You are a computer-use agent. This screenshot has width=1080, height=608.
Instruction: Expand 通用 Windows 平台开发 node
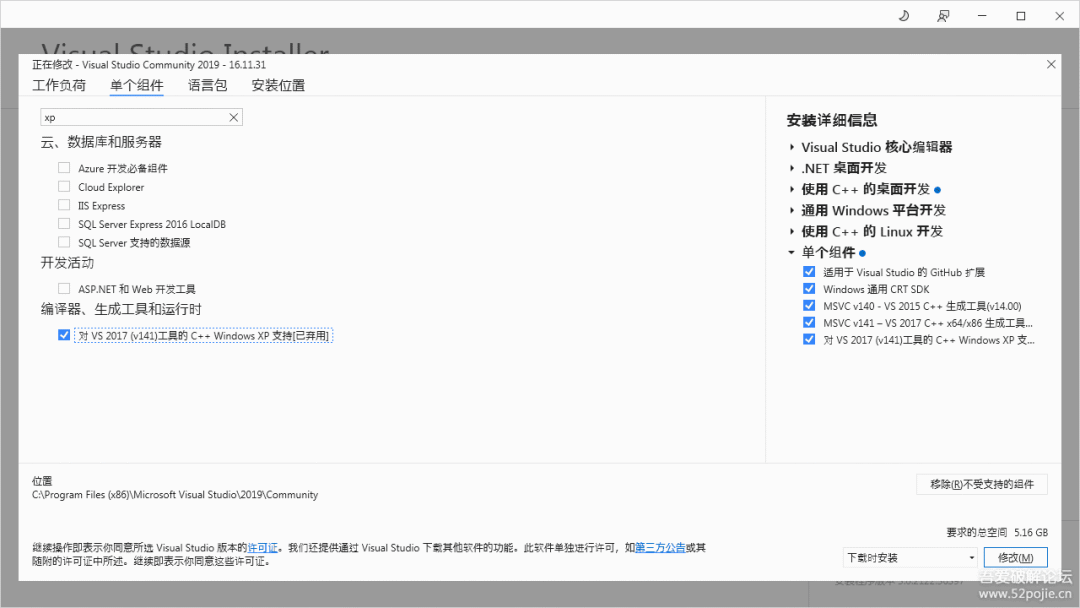pyautogui.click(x=792, y=211)
